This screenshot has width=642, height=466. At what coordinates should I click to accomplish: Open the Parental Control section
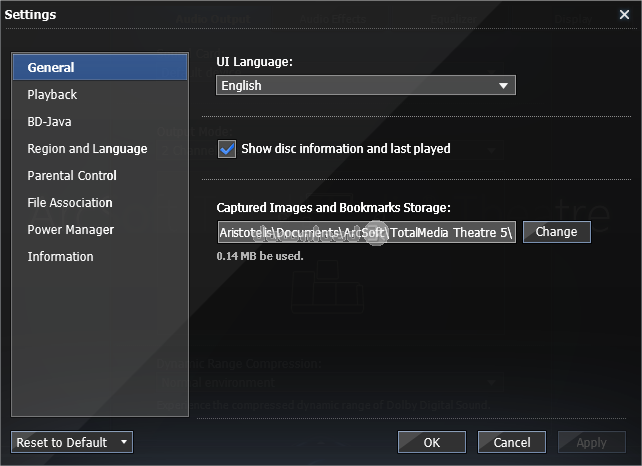pos(72,176)
